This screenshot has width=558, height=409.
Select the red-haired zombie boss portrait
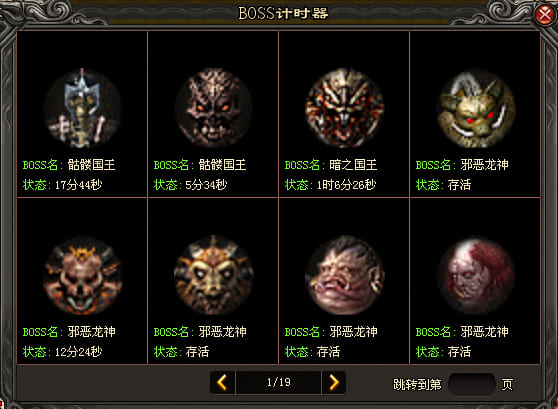pyautogui.click(x=476, y=275)
